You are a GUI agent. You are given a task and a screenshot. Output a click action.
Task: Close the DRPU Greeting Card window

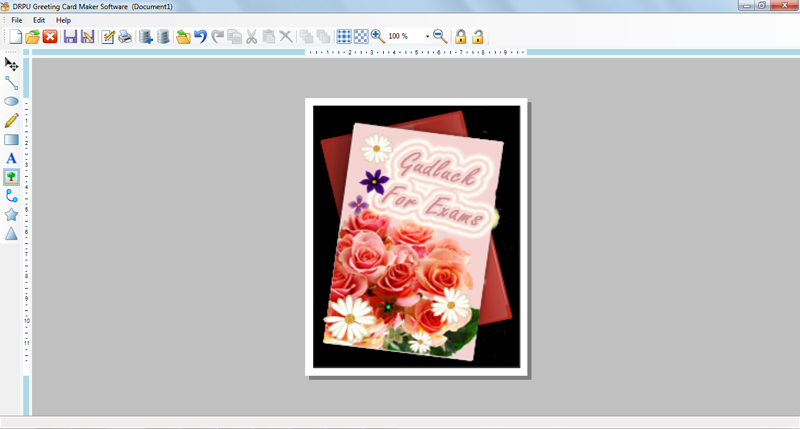(x=784, y=5)
